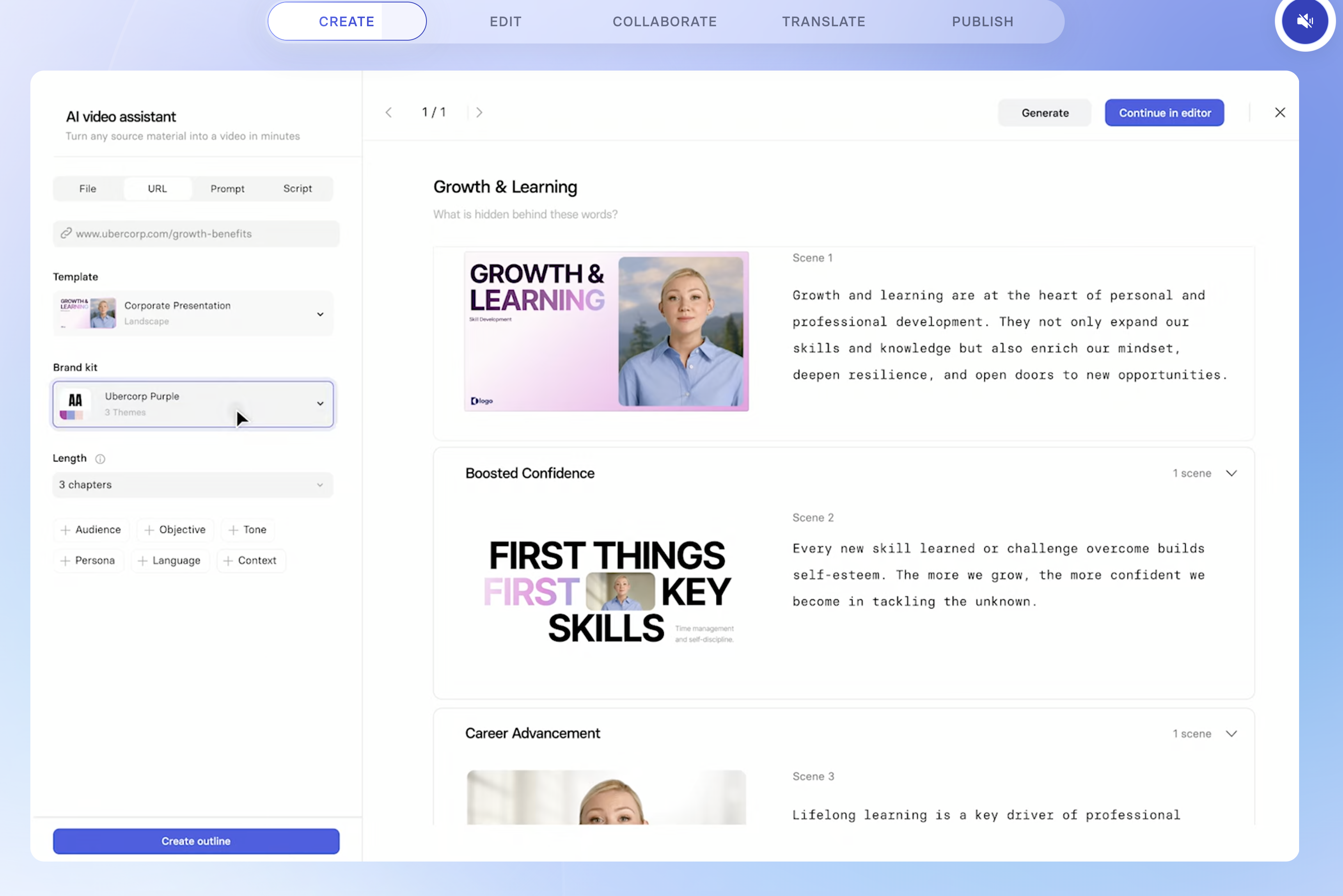Add the Tone option

248,530
